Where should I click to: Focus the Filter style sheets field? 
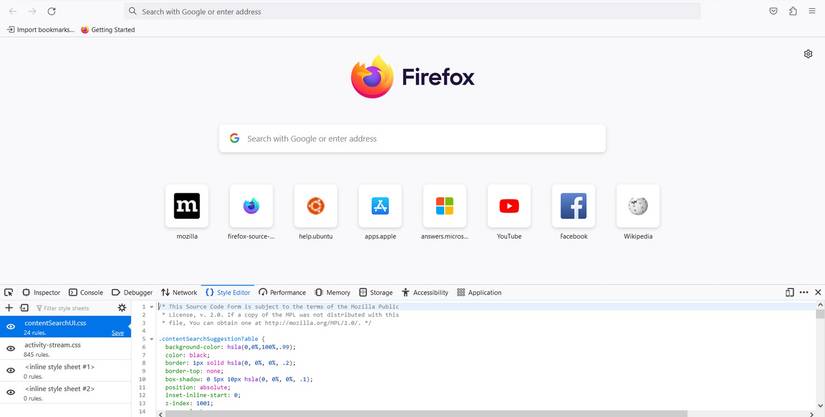click(x=73, y=308)
